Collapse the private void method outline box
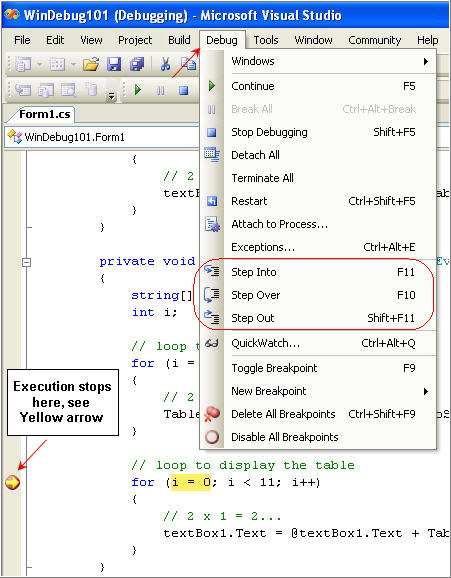 pyautogui.click(x=26, y=262)
